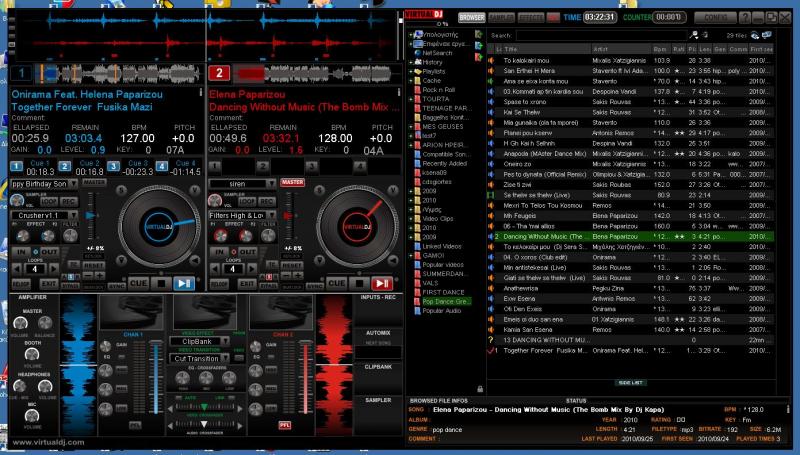Sync deck 1 tempo with SYNC button
The width and height of the screenshot is (800, 455).
(x=117, y=286)
